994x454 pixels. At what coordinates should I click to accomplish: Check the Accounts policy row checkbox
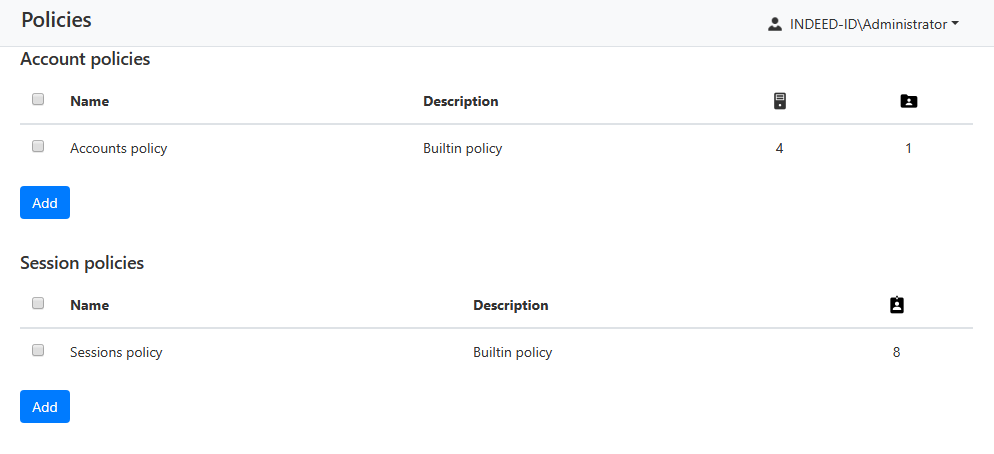[x=38, y=146]
